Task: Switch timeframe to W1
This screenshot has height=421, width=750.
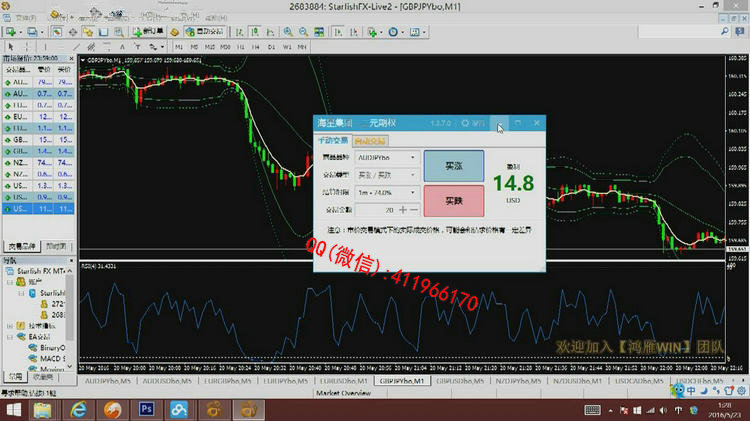Action: tap(287, 47)
